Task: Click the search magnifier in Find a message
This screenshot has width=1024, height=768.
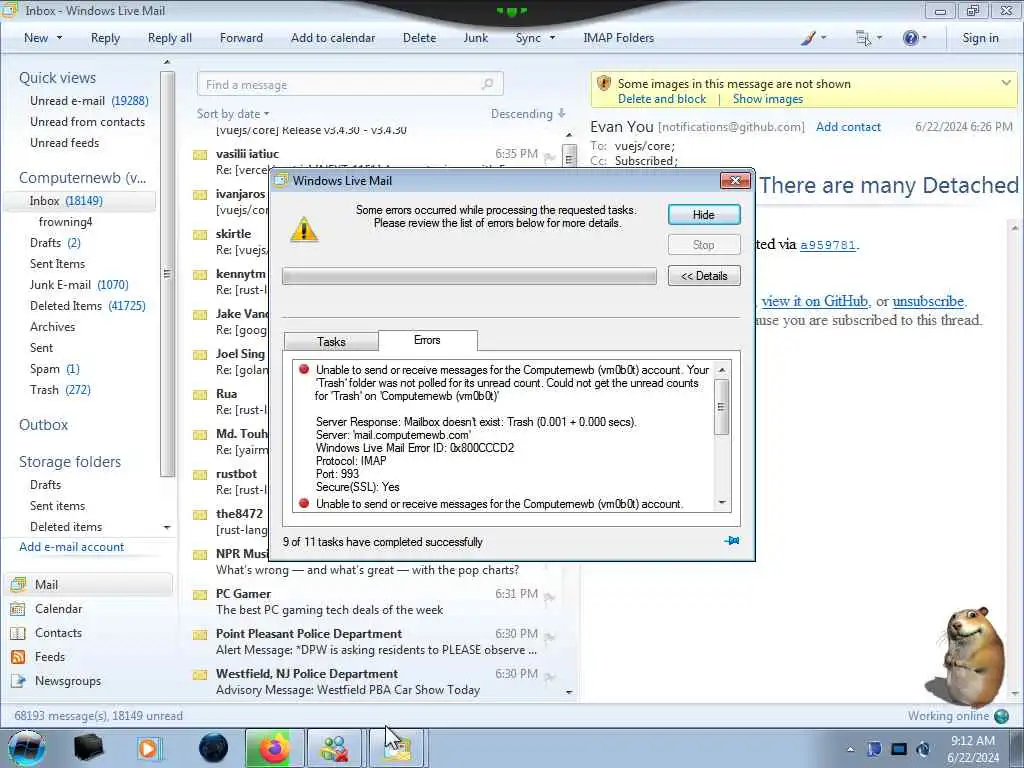Action: (487, 84)
